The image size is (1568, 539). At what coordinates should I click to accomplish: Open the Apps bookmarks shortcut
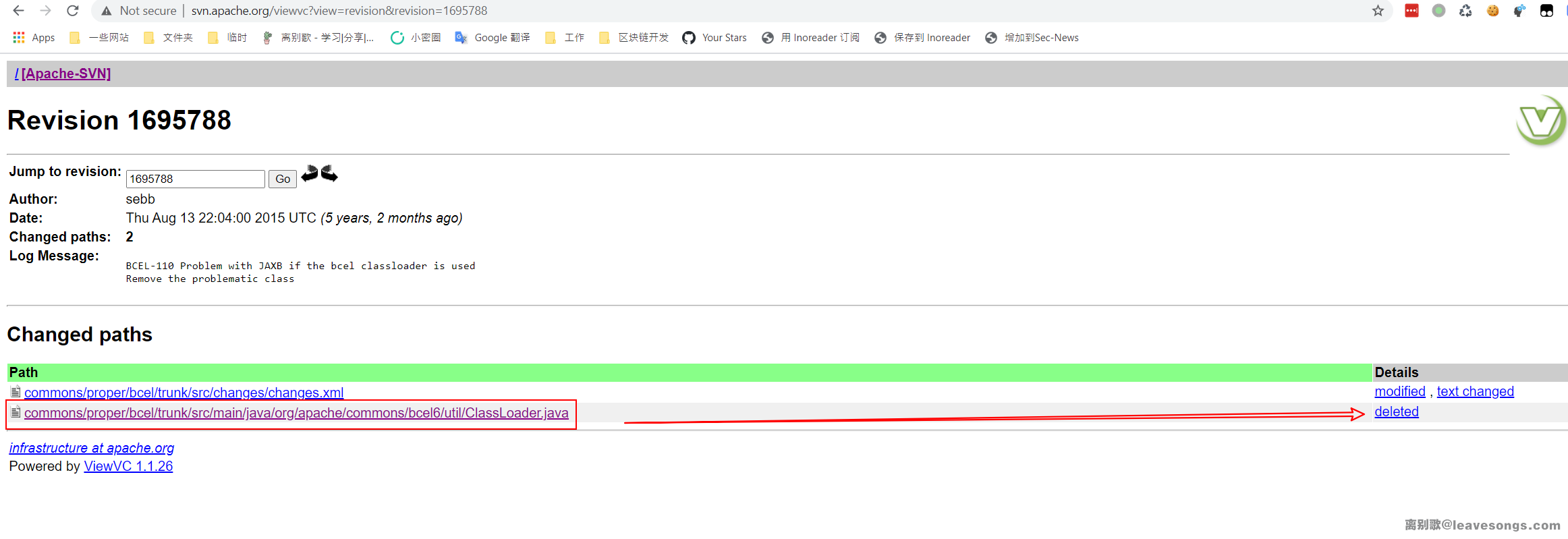(x=34, y=38)
